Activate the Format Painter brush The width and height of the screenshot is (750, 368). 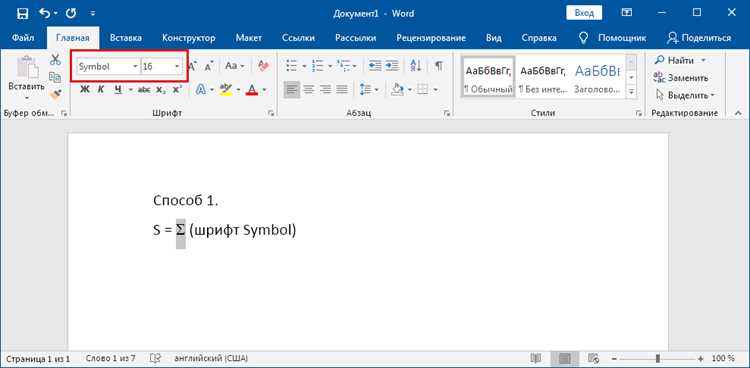[x=55, y=94]
